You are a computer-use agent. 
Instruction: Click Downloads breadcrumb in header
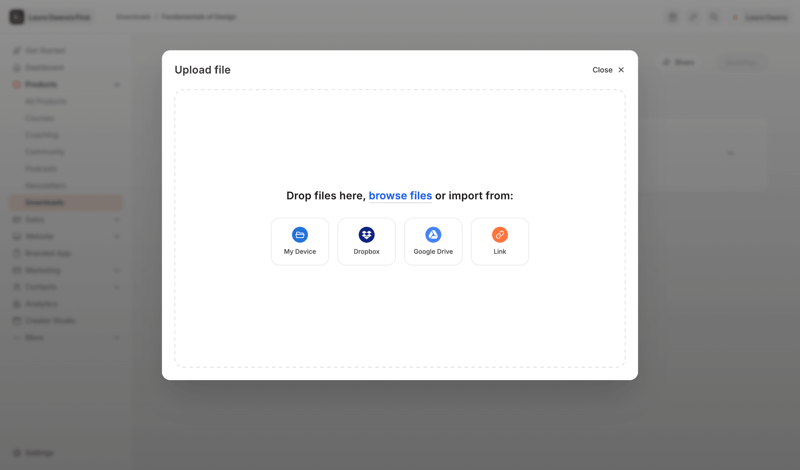(x=133, y=17)
